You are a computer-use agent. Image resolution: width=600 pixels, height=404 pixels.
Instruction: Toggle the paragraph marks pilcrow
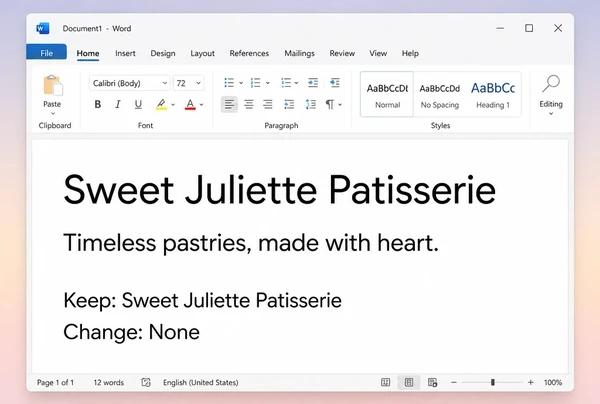click(x=329, y=104)
